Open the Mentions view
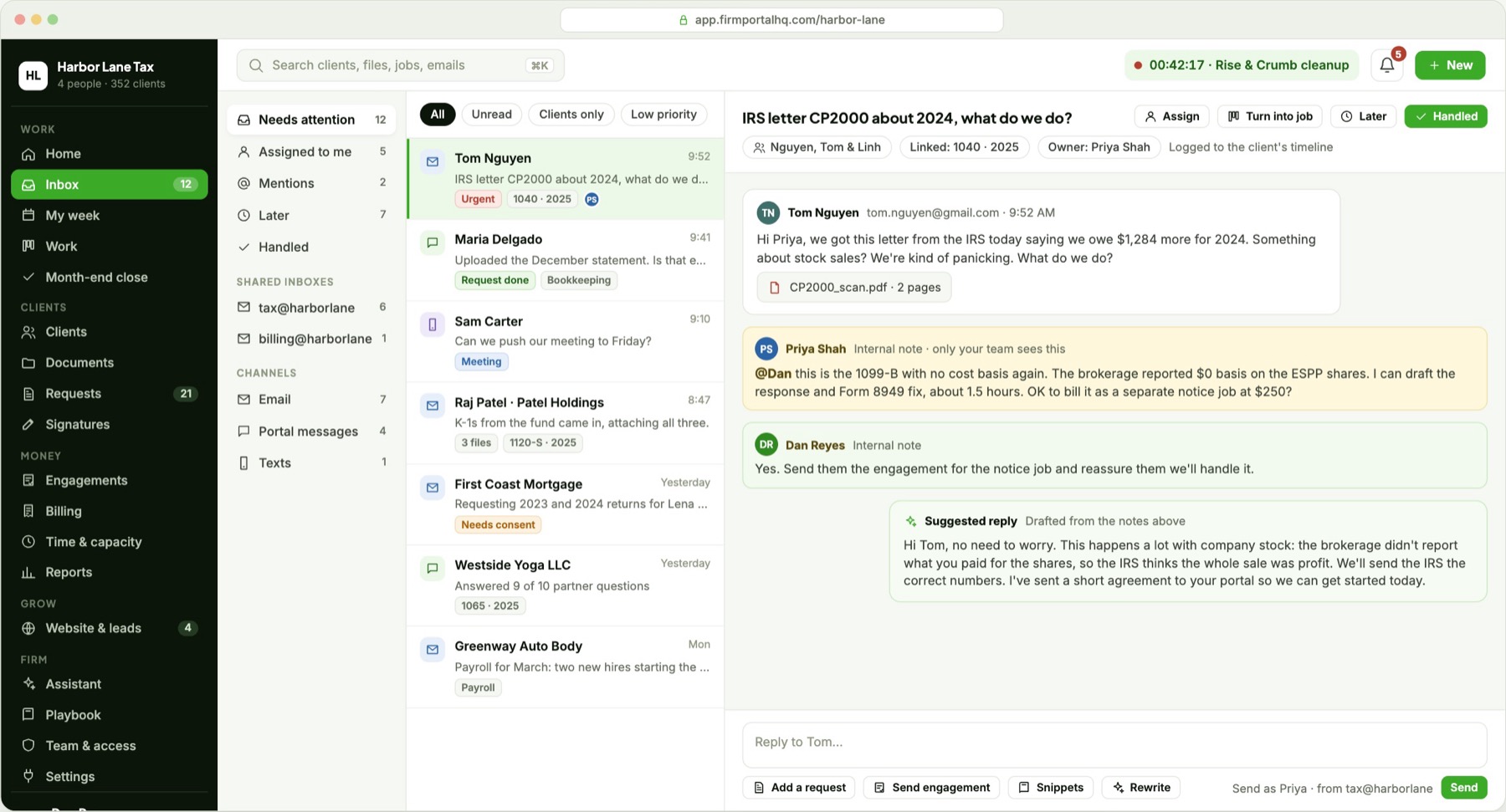 click(x=311, y=183)
